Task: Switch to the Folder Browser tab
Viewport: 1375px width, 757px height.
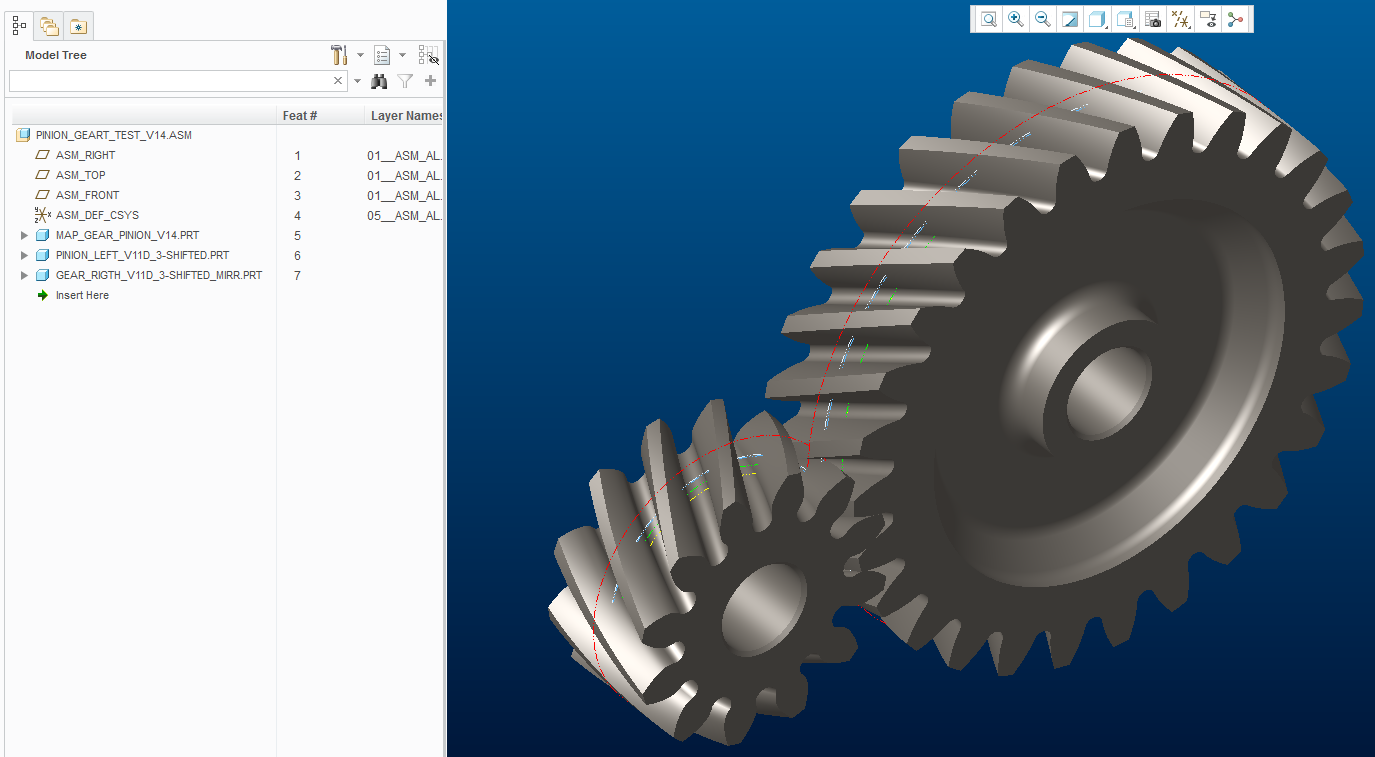Action: (49, 26)
